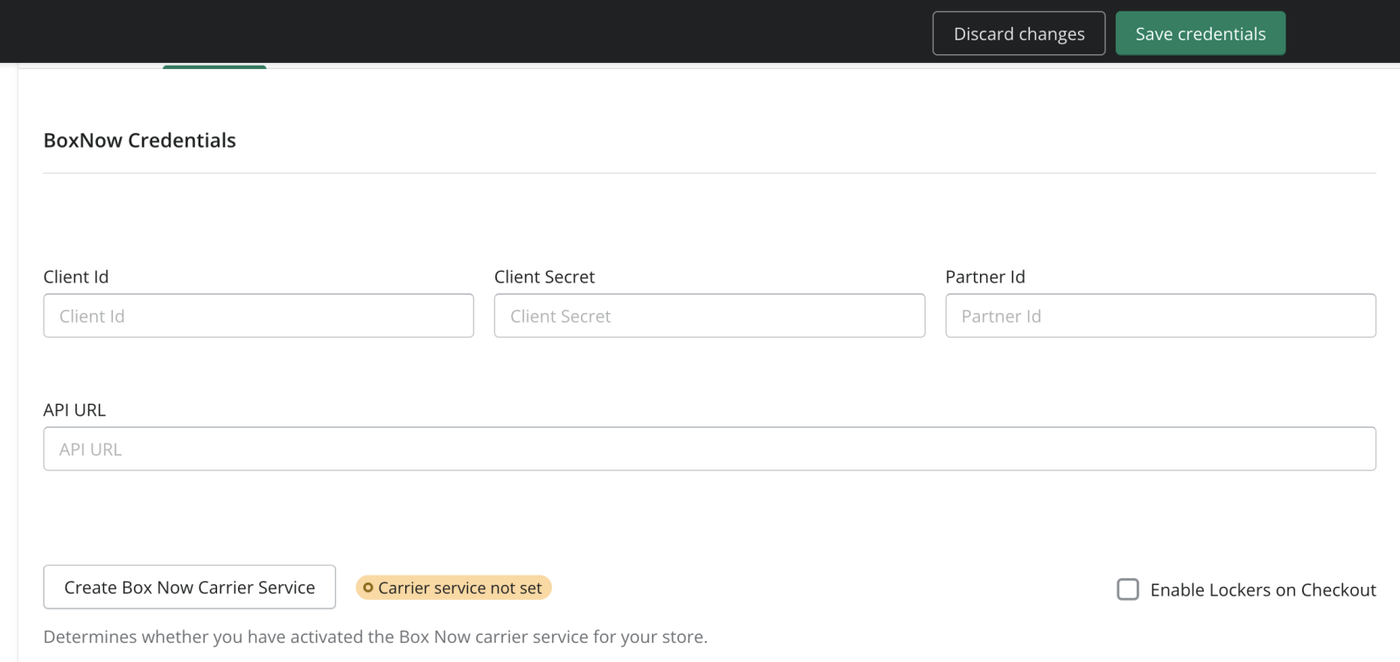
Task: Click into the Client Secret field
Action: pos(709,316)
